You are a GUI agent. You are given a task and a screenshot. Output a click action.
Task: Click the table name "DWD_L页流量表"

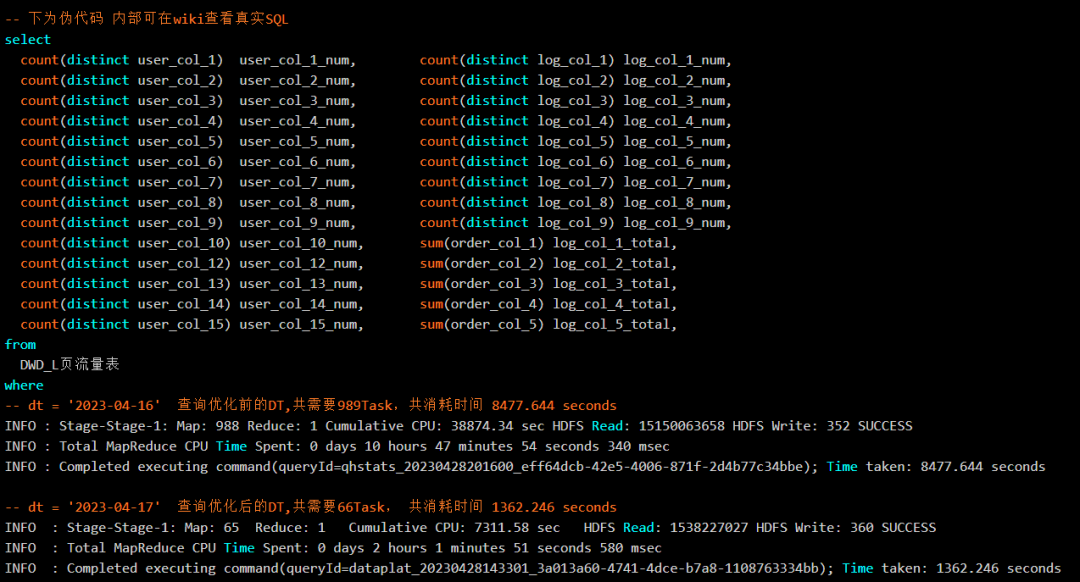(x=70, y=364)
